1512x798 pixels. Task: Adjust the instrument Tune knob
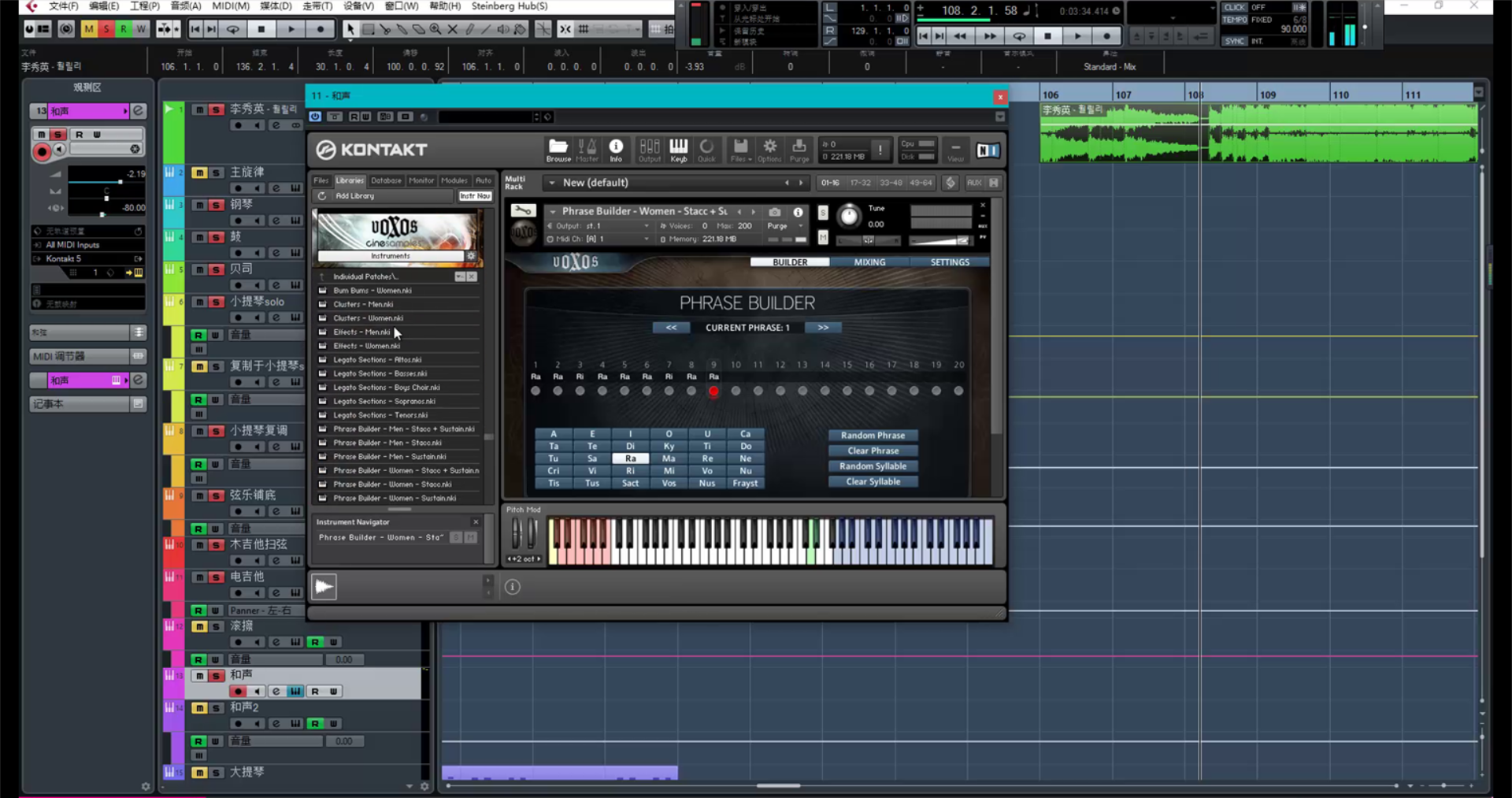848,216
